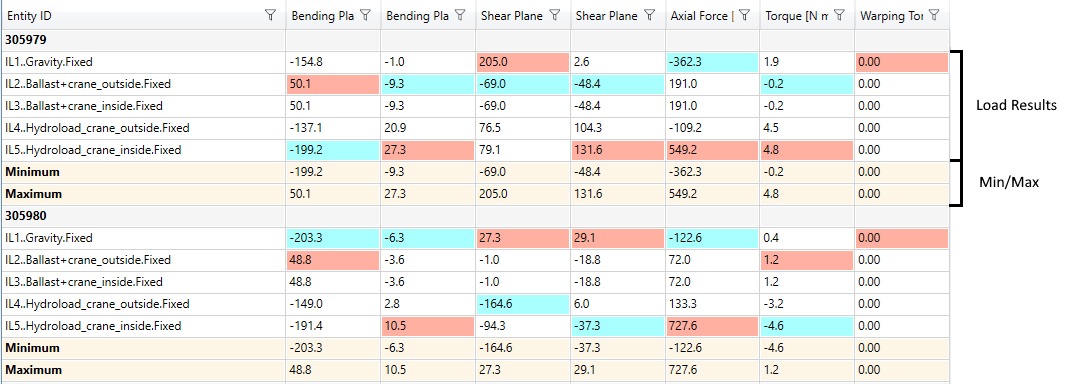The width and height of the screenshot is (1075, 384).
Task: Select shear value -164.6 highlighted cyan
Action: [x=523, y=304]
